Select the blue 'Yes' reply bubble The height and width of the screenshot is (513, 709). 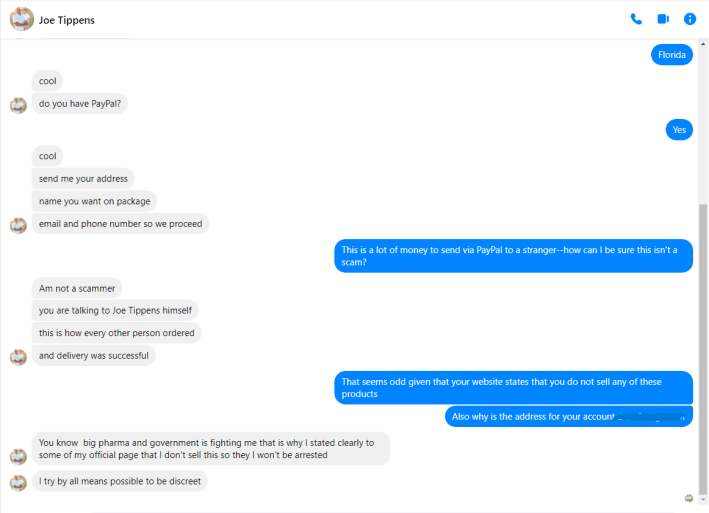click(679, 130)
